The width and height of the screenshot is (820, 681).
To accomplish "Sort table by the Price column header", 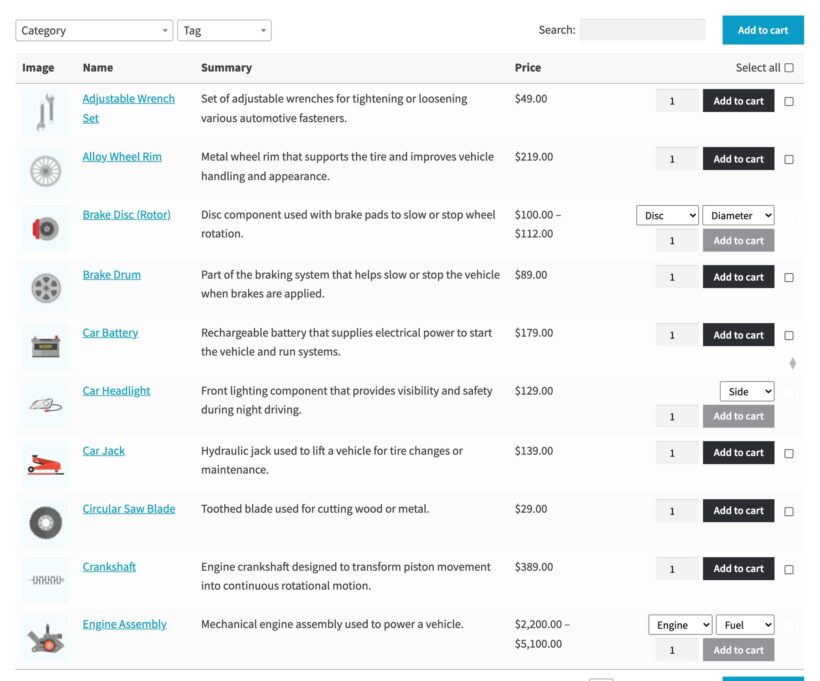I will point(528,67).
